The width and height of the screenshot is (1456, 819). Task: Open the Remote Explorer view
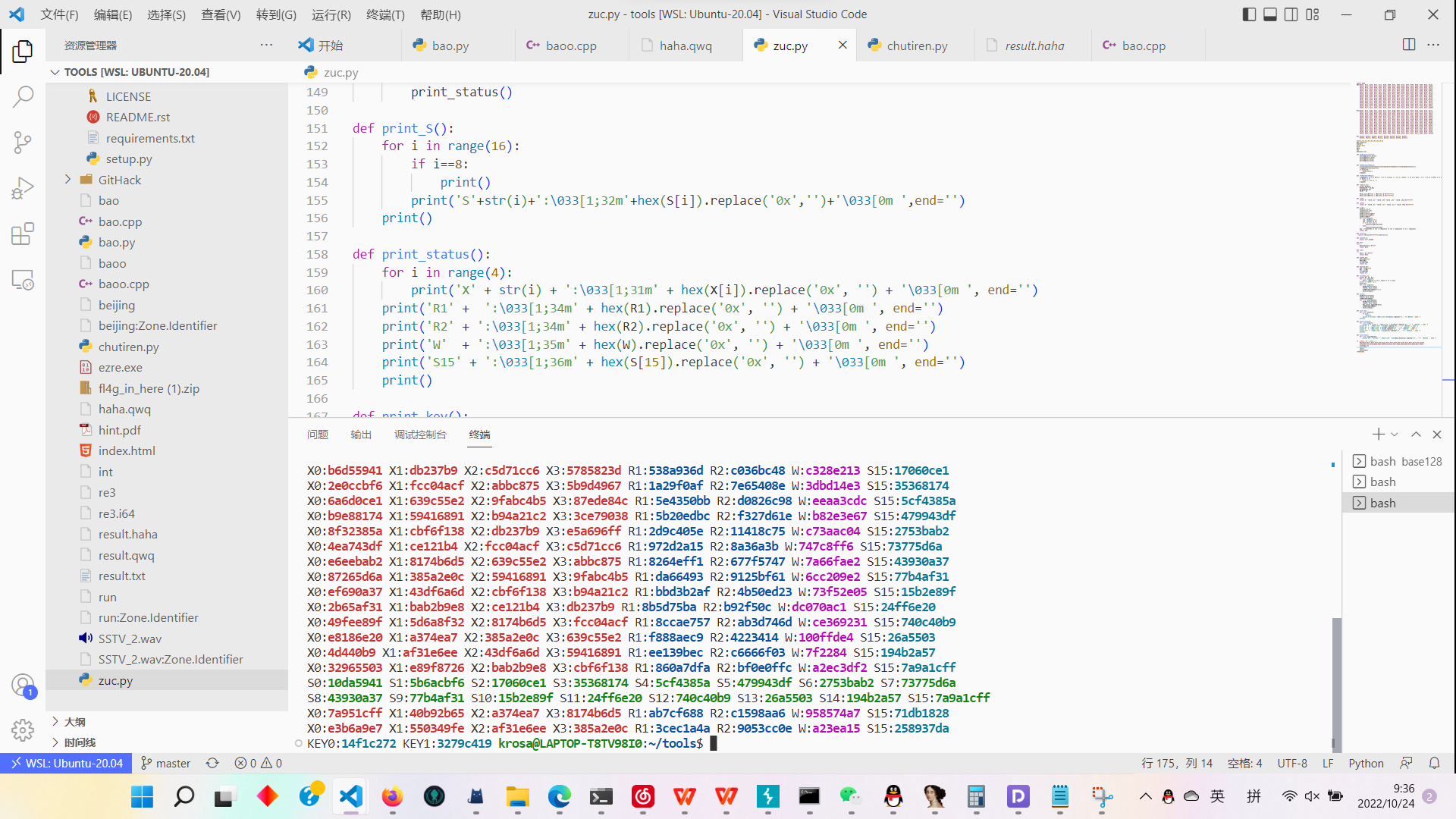point(23,279)
